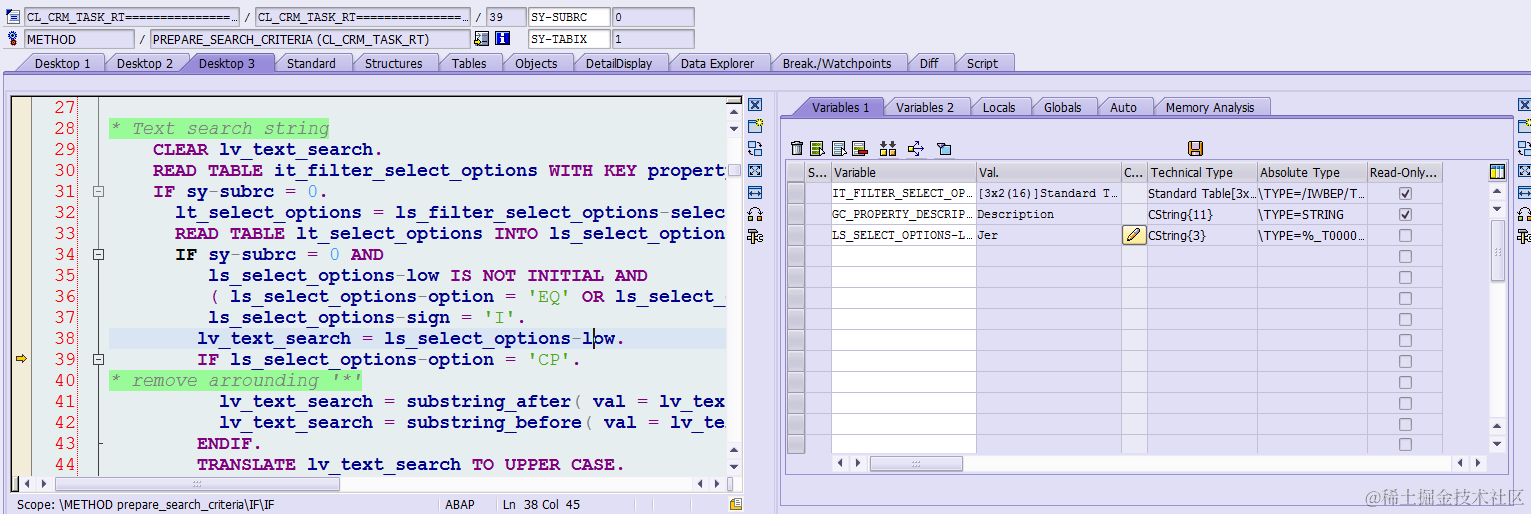Click the yellow arrow marker at line 39
The image size is (1531, 514).
20,359
